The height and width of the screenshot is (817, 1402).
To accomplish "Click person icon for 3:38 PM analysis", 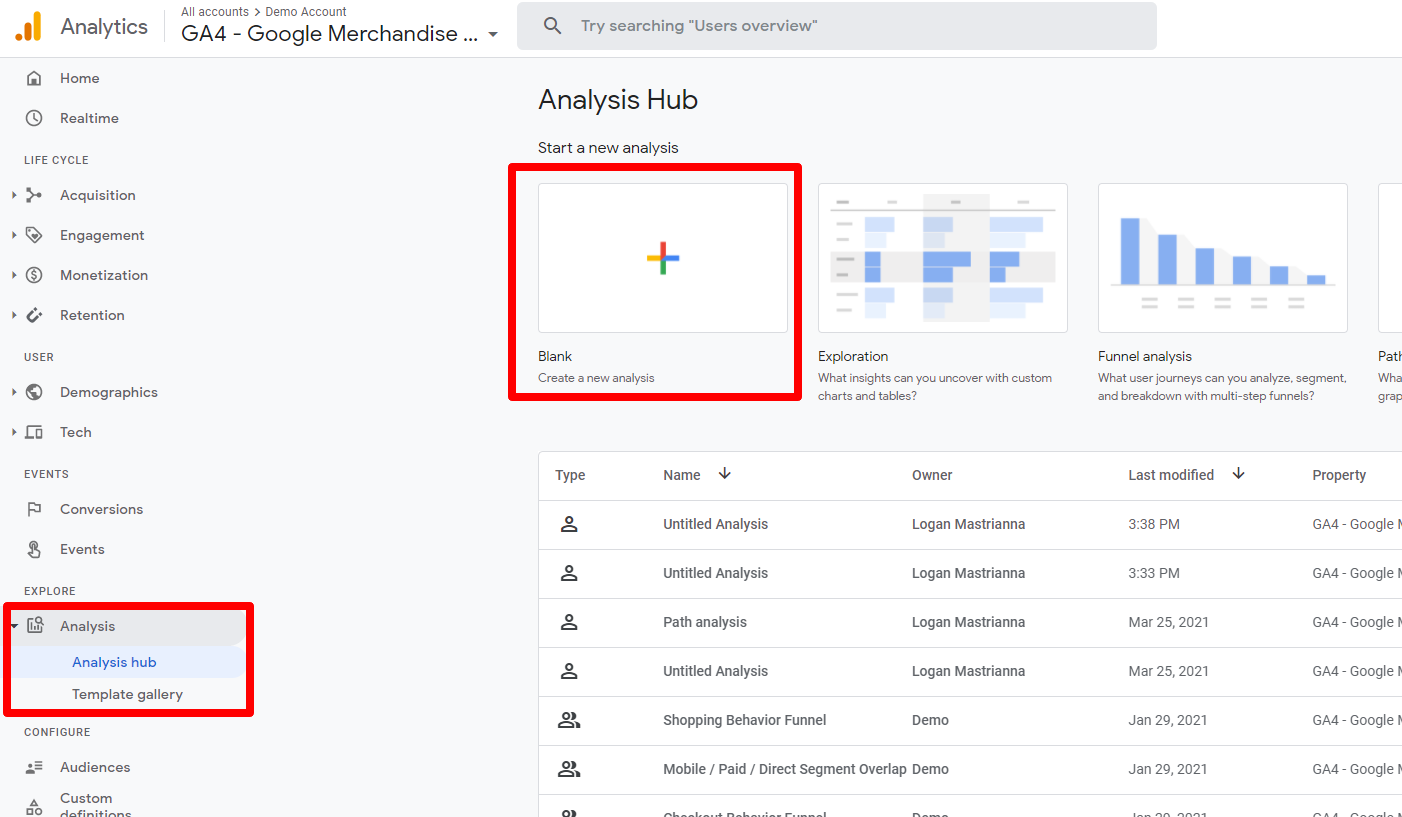I will (x=569, y=524).
